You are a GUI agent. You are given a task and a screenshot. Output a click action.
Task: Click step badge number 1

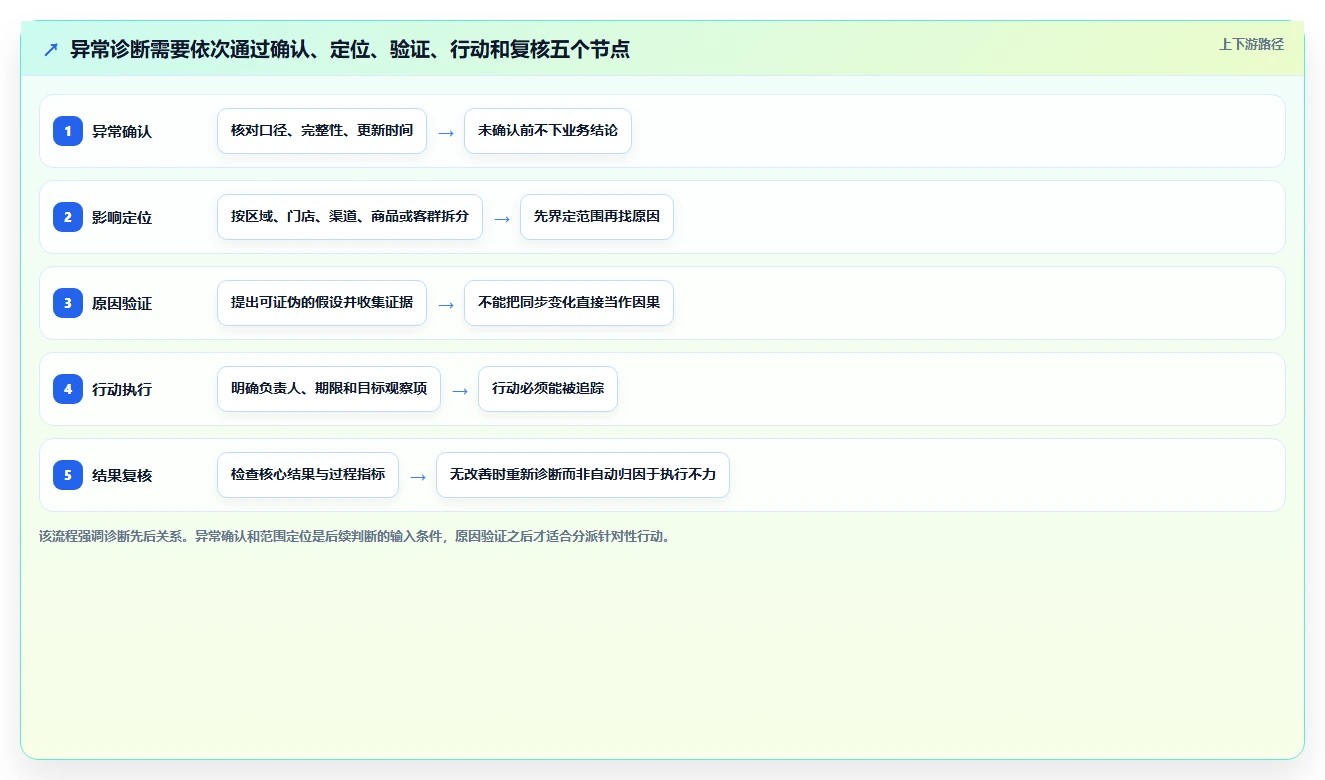click(68, 131)
